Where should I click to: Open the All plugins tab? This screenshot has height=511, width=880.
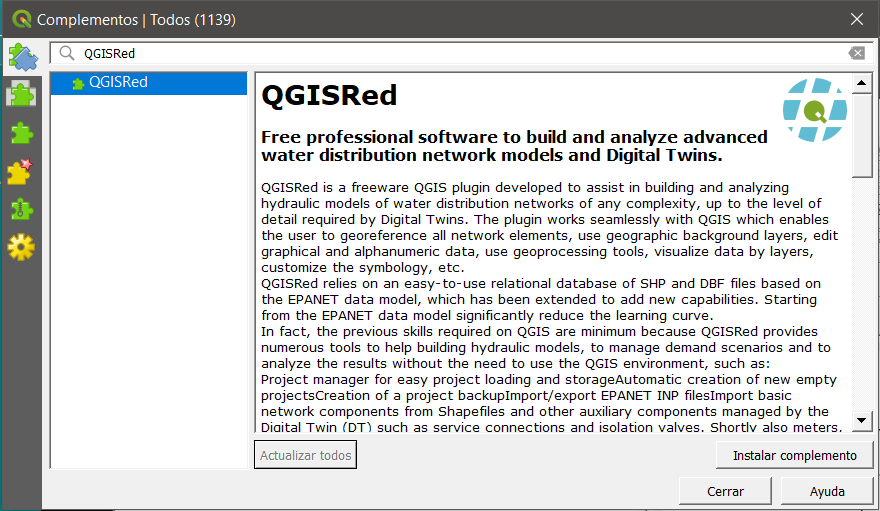coord(22,57)
